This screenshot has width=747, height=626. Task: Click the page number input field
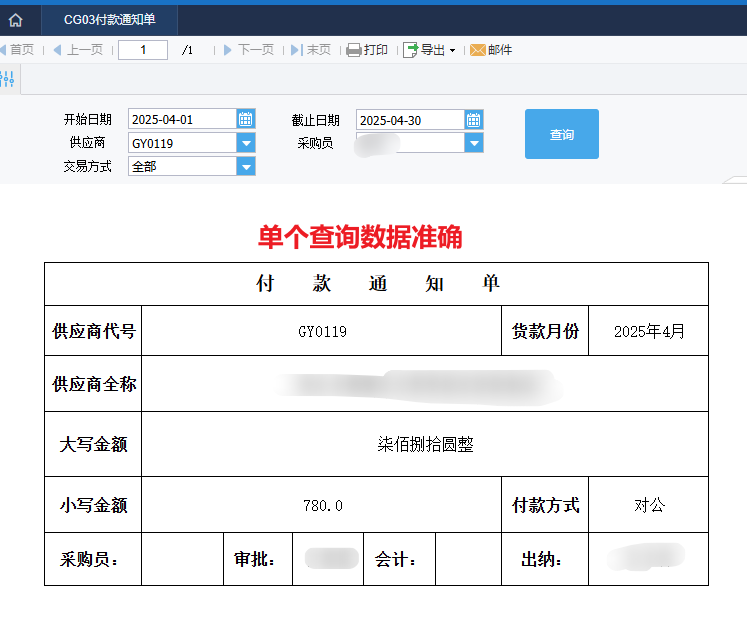pyautogui.click(x=143, y=50)
